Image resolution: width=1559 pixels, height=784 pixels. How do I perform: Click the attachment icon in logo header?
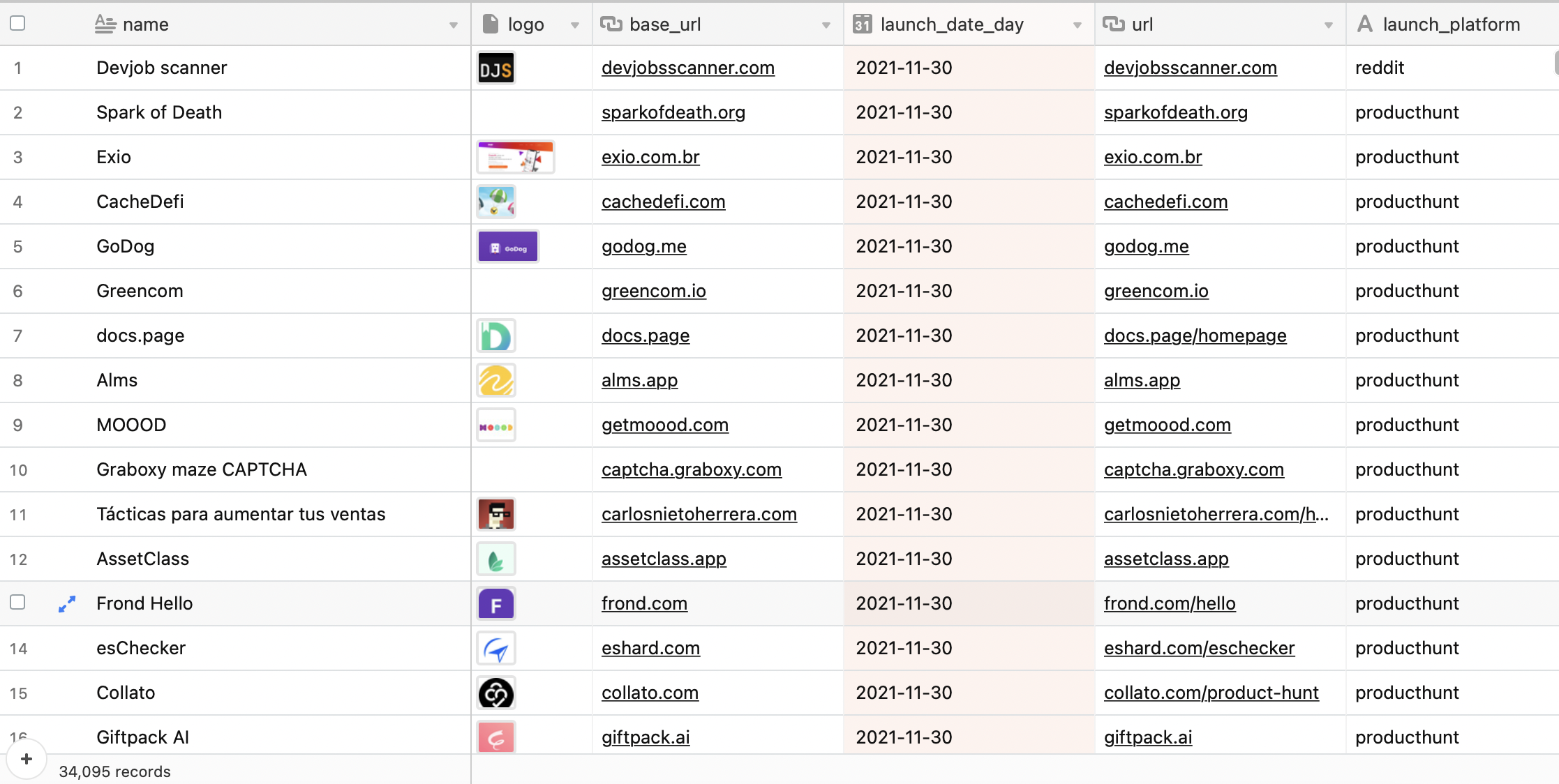[491, 24]
